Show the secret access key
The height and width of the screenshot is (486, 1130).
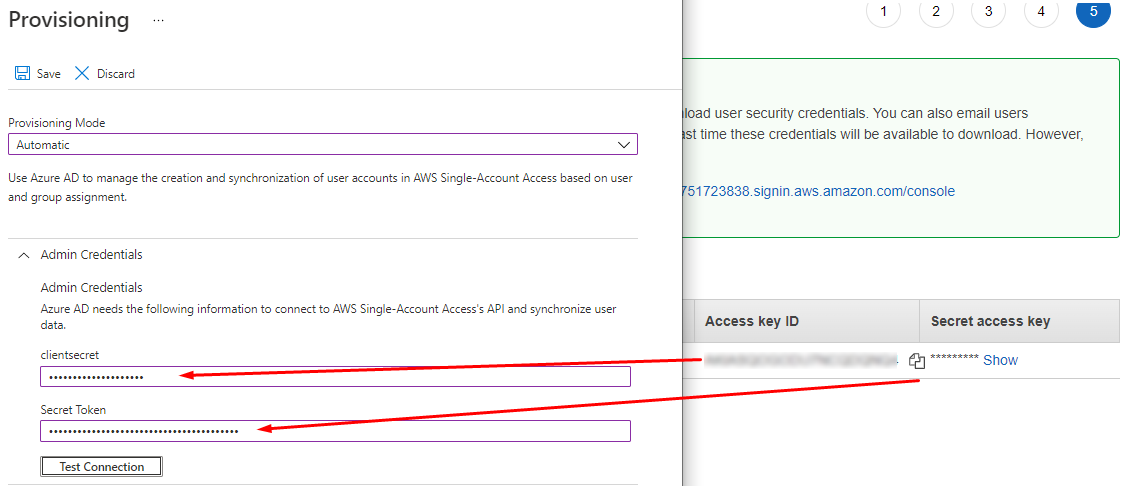[x=1000, y=360]
